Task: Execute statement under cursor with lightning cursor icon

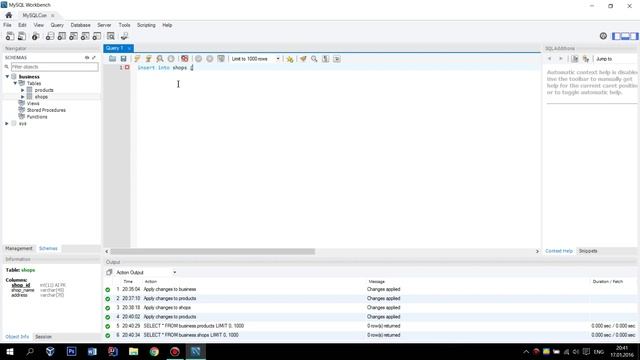Action: tap(149, 59)
